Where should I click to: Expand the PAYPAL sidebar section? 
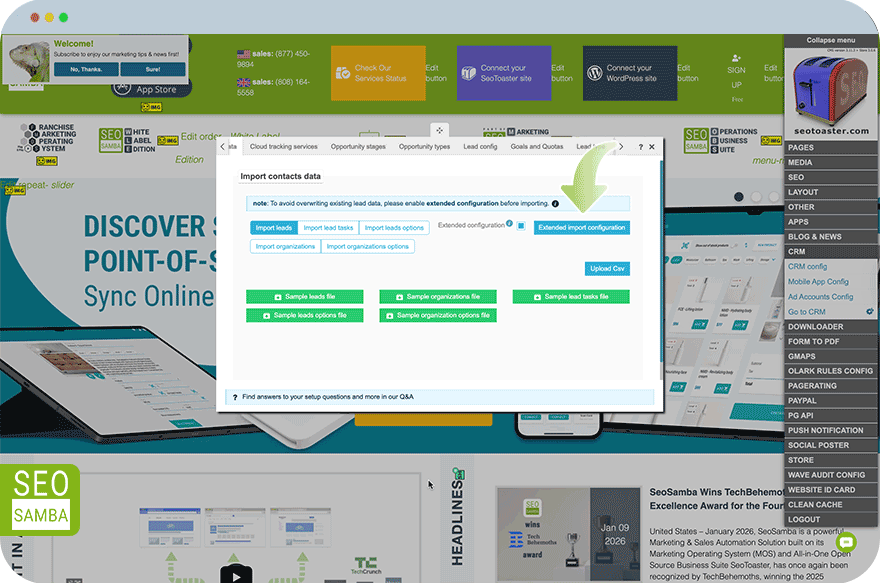831,401
